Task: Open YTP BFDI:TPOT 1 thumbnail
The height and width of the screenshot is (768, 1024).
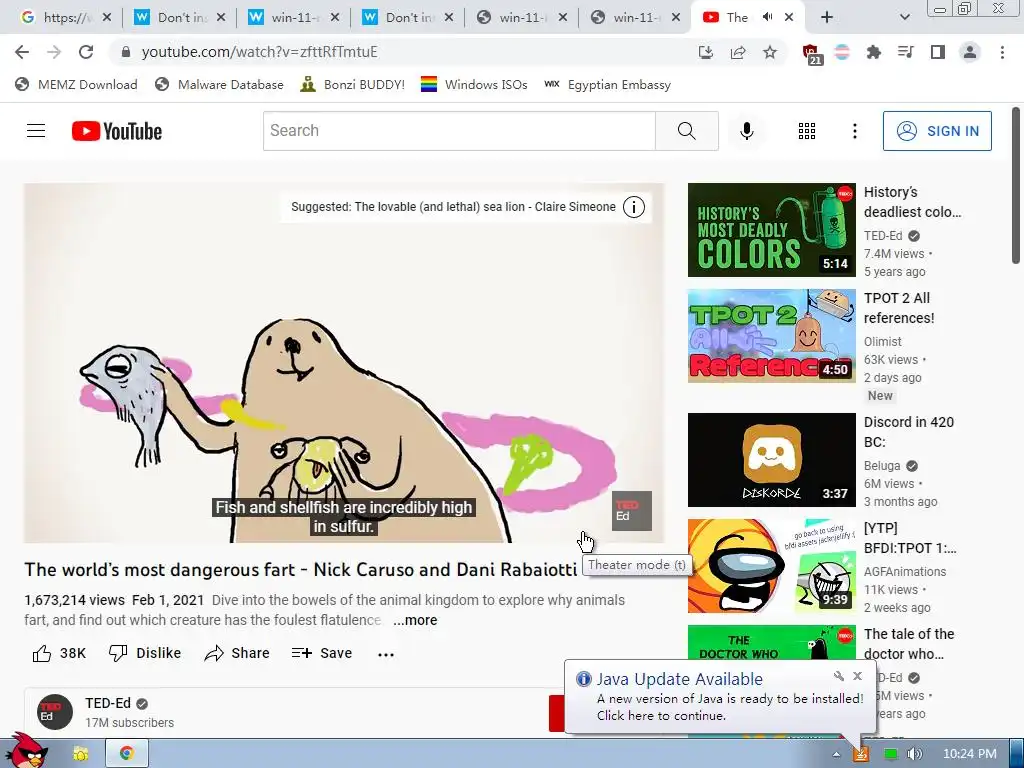Action: click(x=771, y=566)
